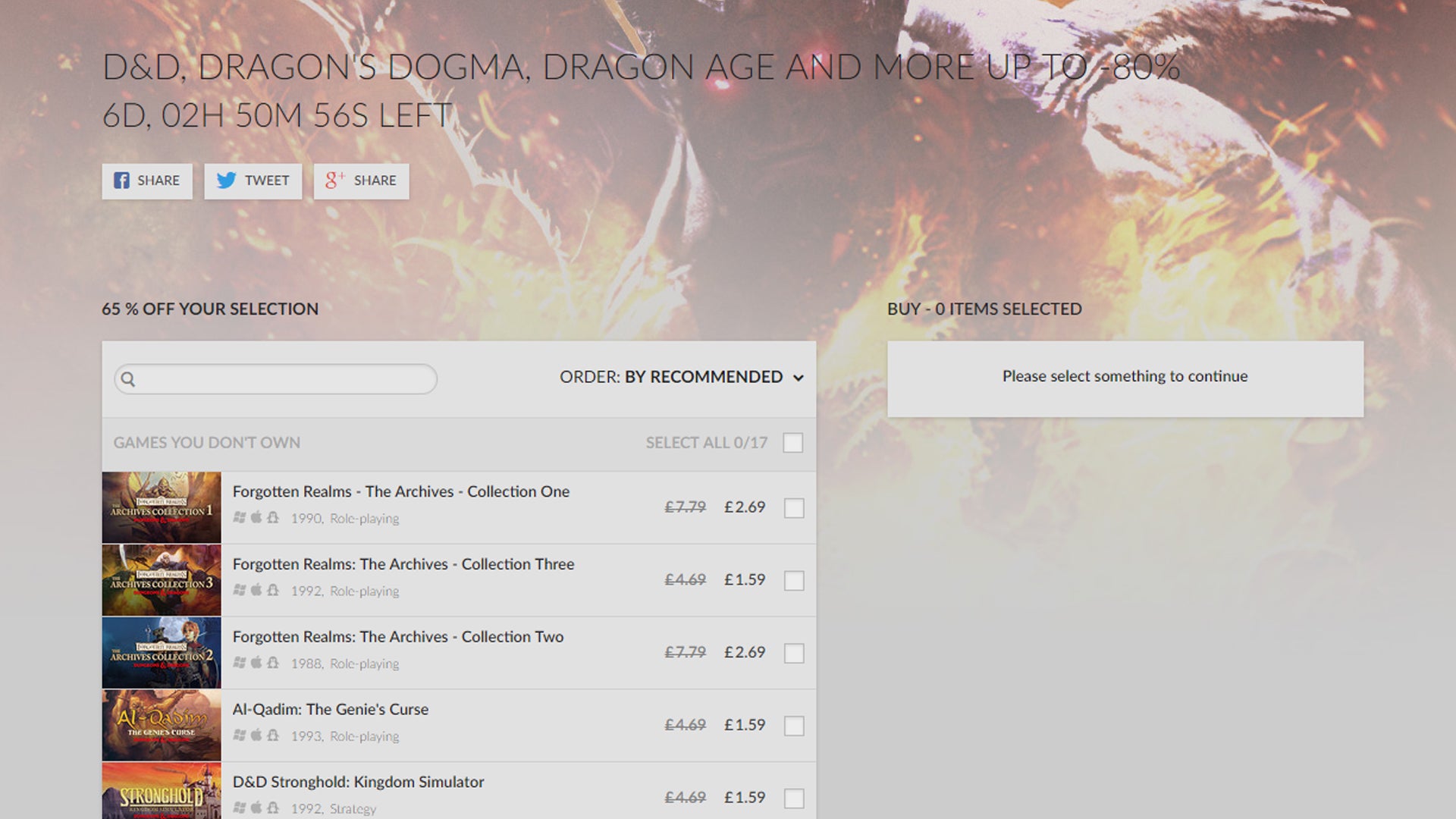The height and width of the screenshot is (819, 1456).
Task: Focus the game search input field
Action: [276, 379]
